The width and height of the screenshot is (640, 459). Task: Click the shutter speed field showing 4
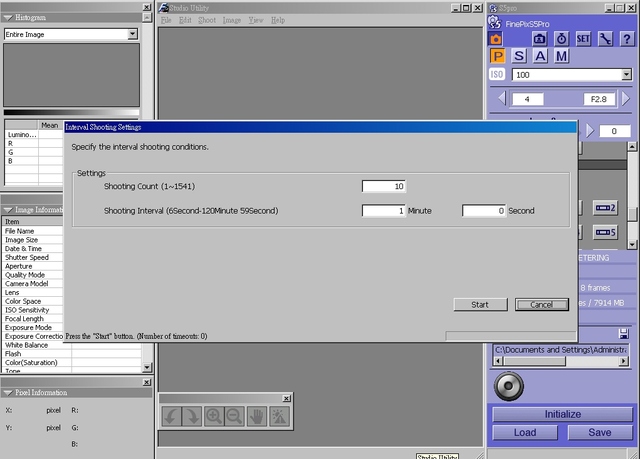(527, 99)
